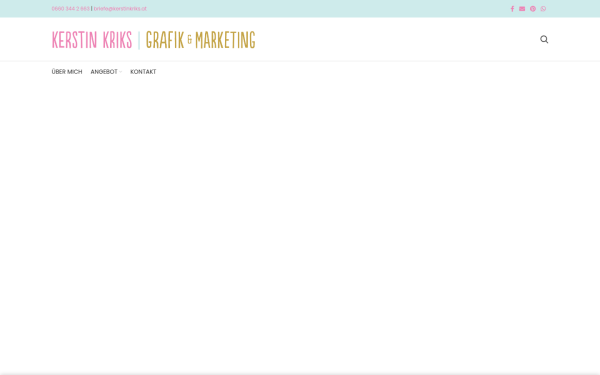600x375 pixels.
Task: Open the Pinterest social icon
Action: click(533, 9)
